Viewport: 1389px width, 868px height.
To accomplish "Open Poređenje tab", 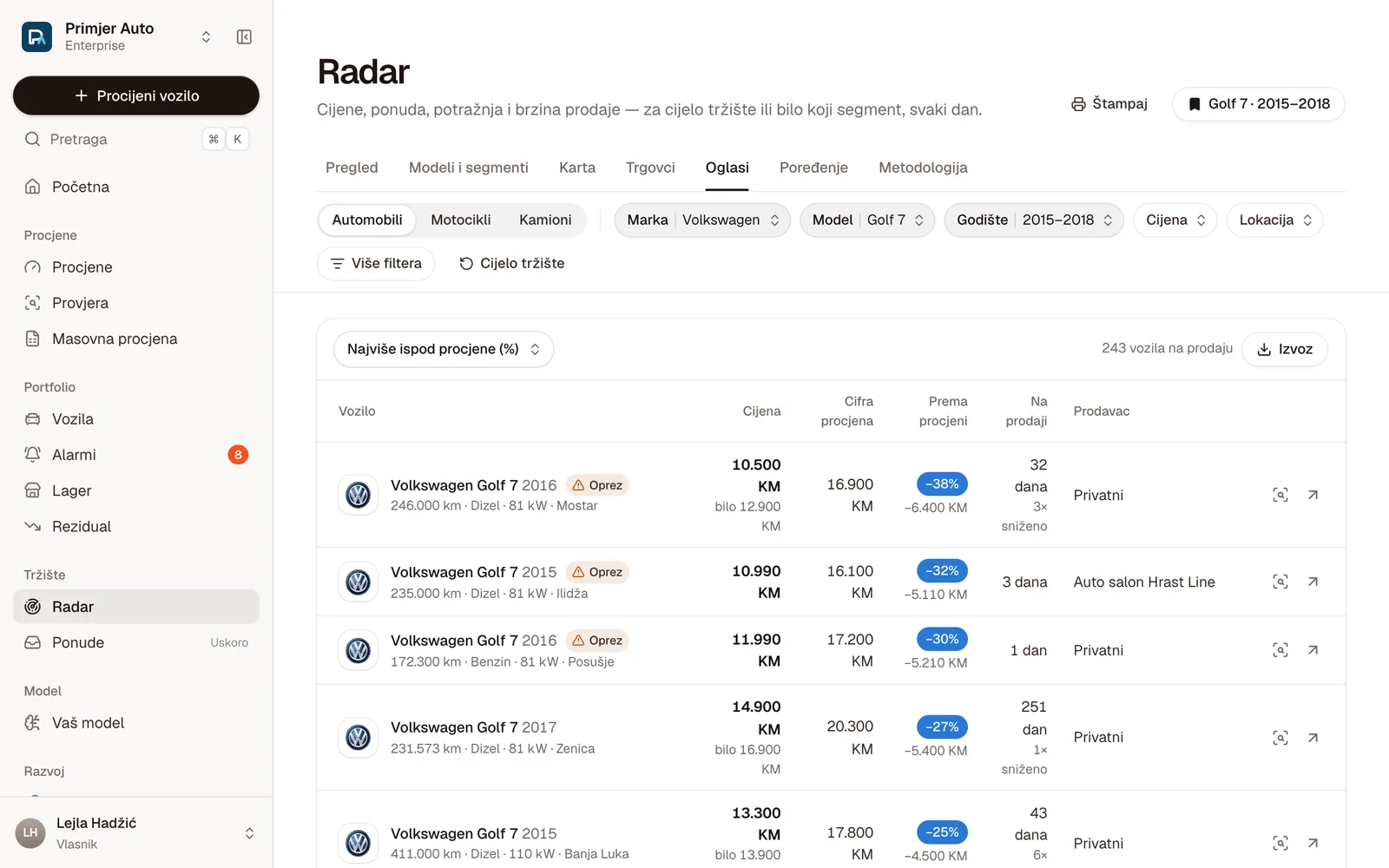I will [813, 168].
